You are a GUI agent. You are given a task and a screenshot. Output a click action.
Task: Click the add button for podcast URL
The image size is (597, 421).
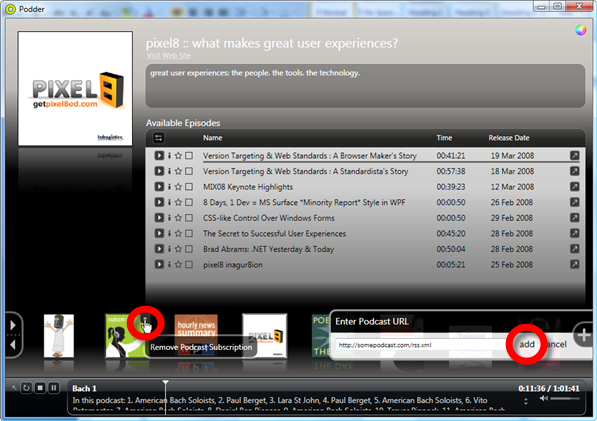tap(527, 344)
